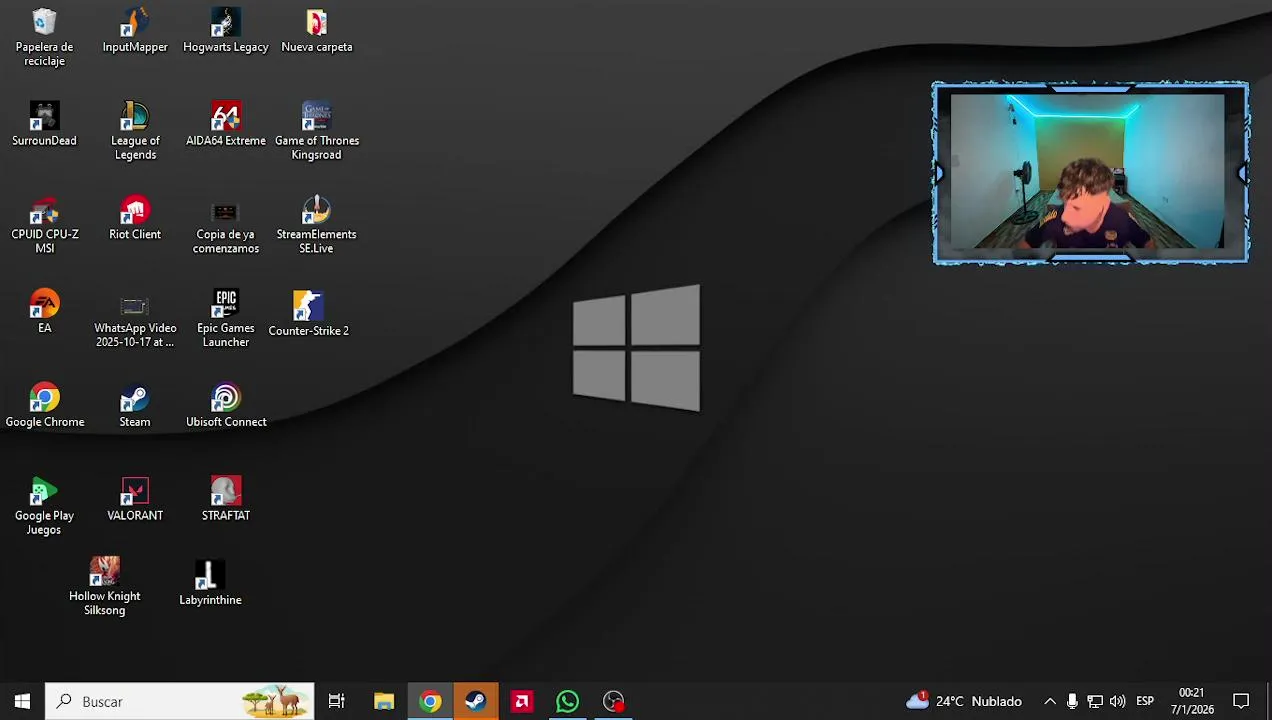The image size is (1272, 720).
Task: Select the League of Legends shortcut
Action: point(135,131)
